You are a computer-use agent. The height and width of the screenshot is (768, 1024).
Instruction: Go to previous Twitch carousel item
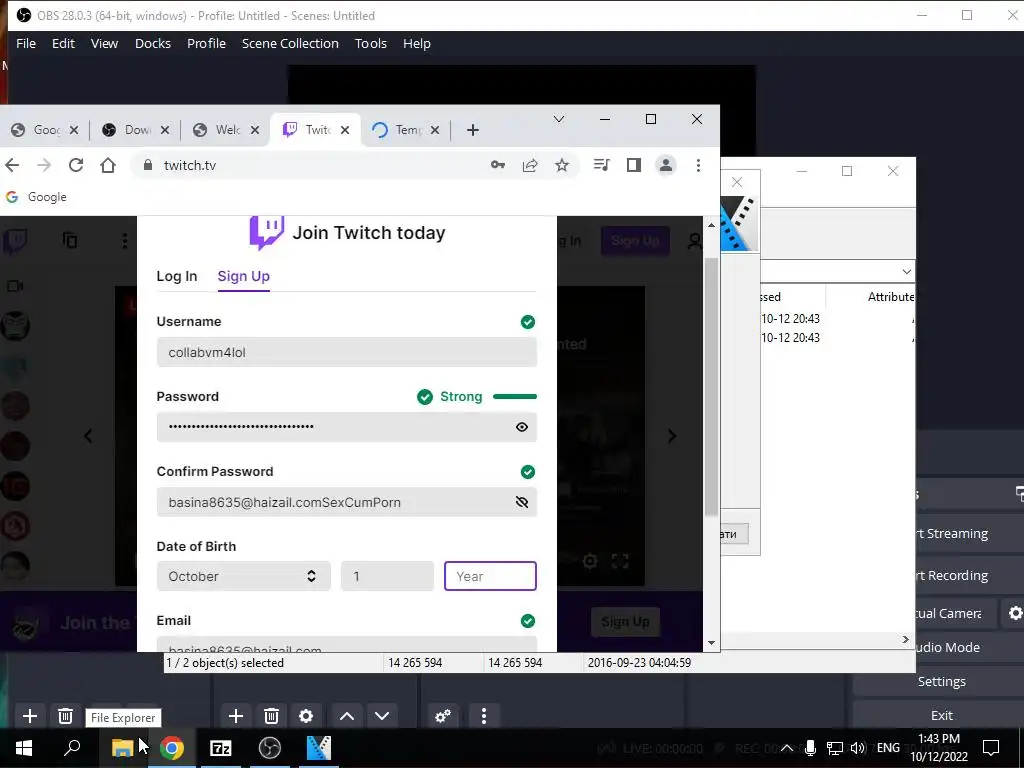coord(88,436)
